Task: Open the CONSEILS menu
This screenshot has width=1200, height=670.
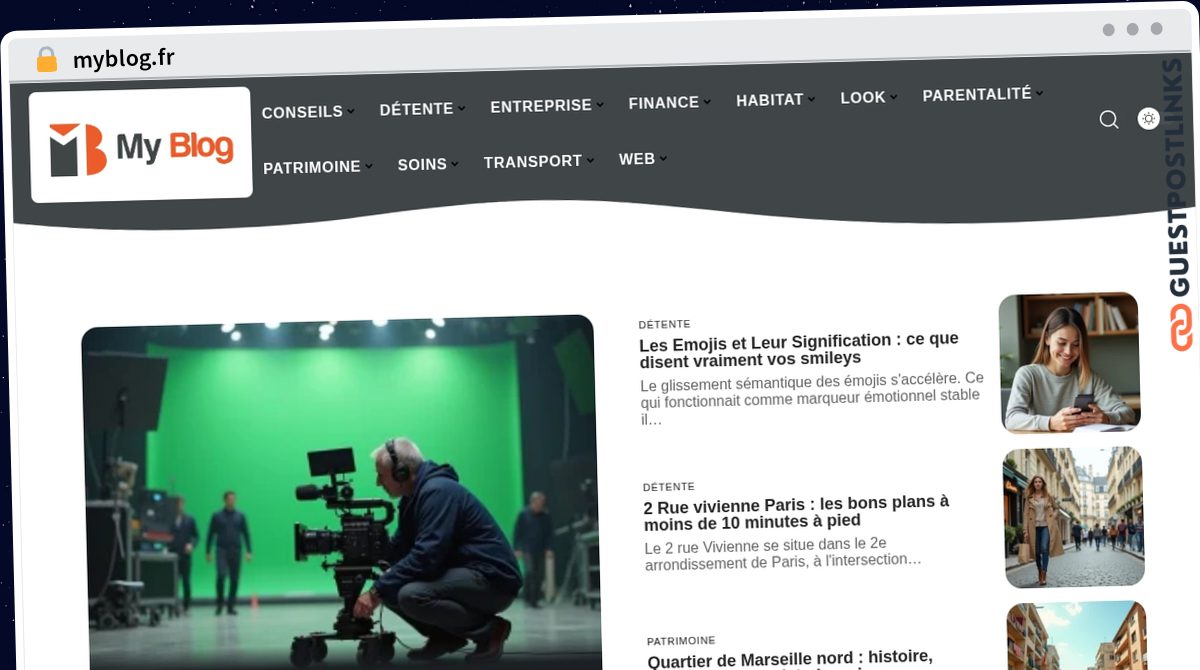Action: point(302,112)
